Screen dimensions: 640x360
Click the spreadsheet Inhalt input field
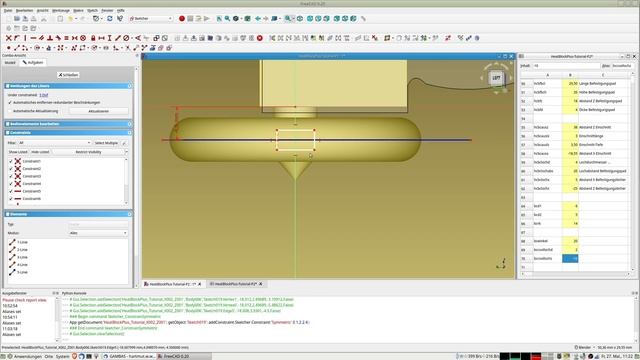[x=566, y=66]
